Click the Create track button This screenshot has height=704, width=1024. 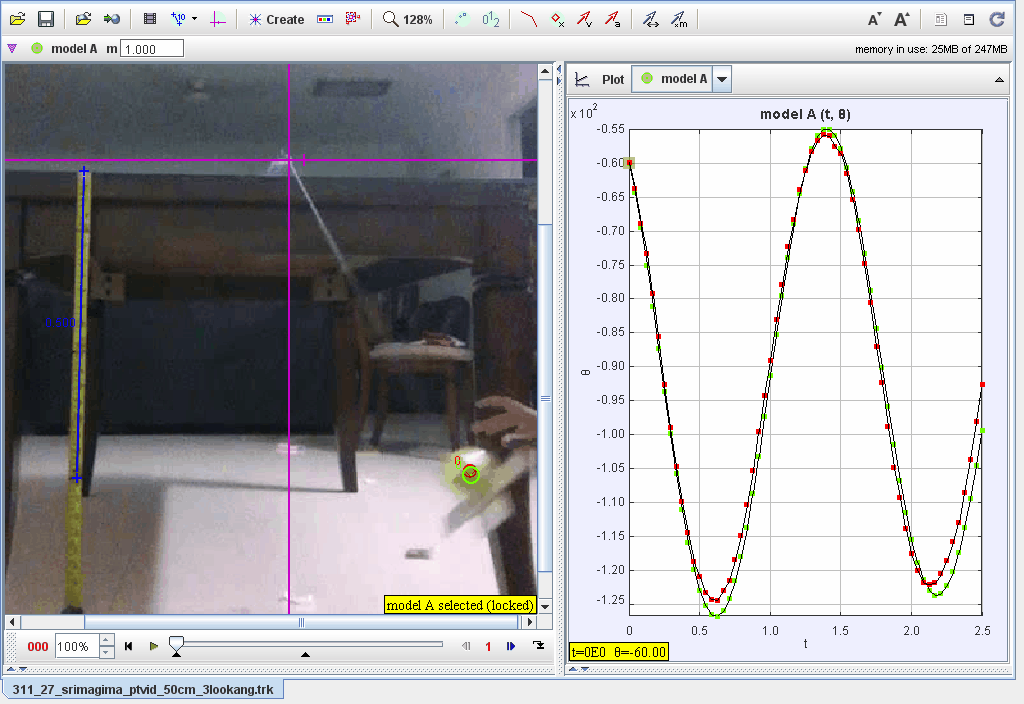tap(276, 20)
